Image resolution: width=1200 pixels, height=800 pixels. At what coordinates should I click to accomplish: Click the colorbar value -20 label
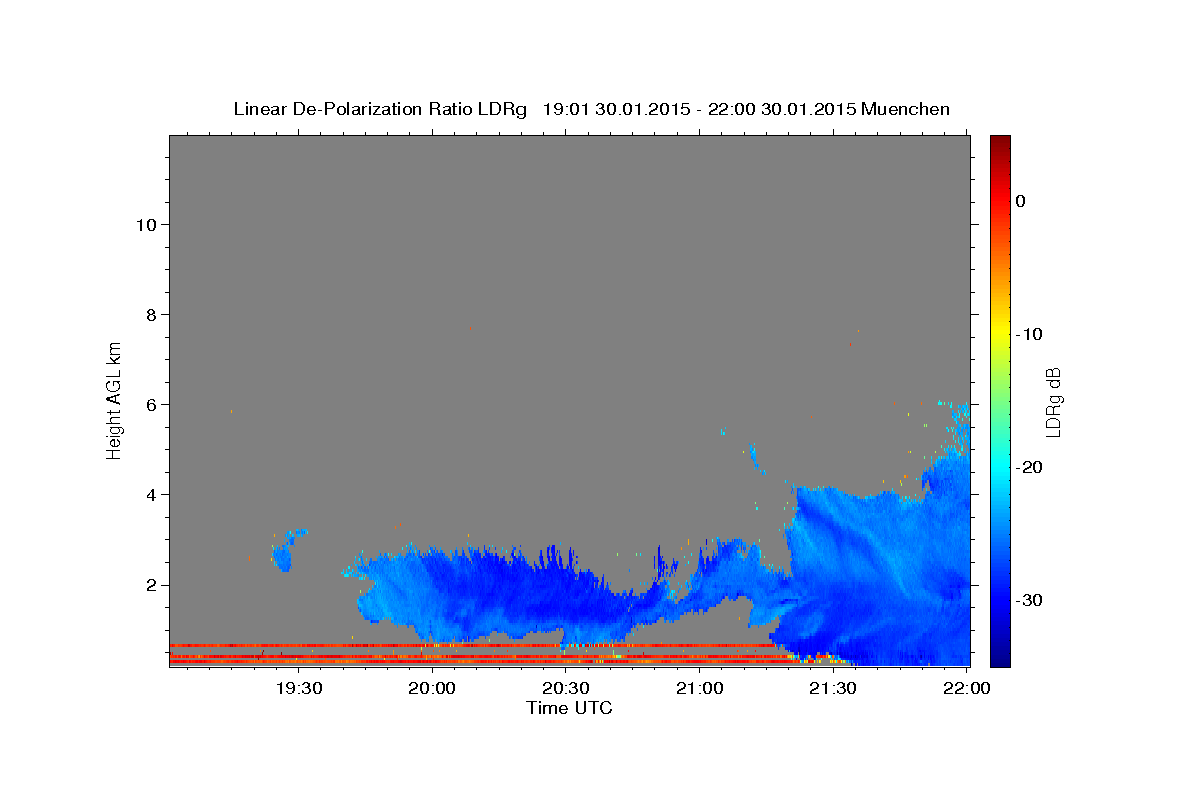[1030, 467]
